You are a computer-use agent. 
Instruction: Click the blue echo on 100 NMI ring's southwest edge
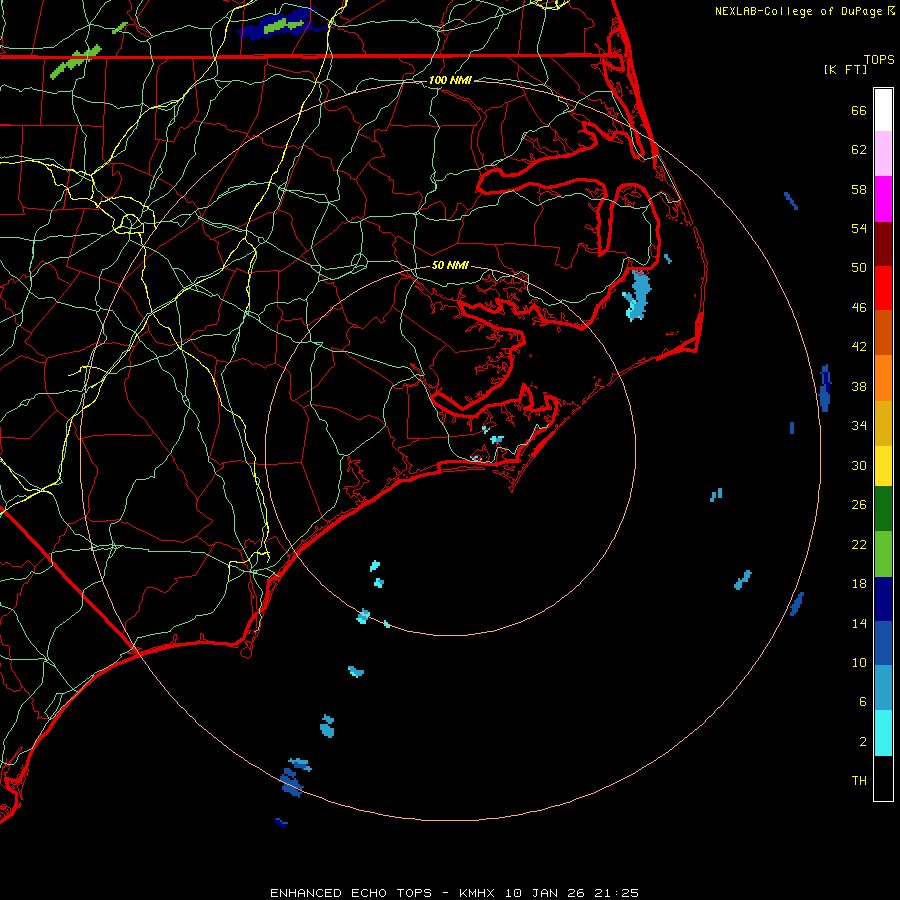[292, 783]
